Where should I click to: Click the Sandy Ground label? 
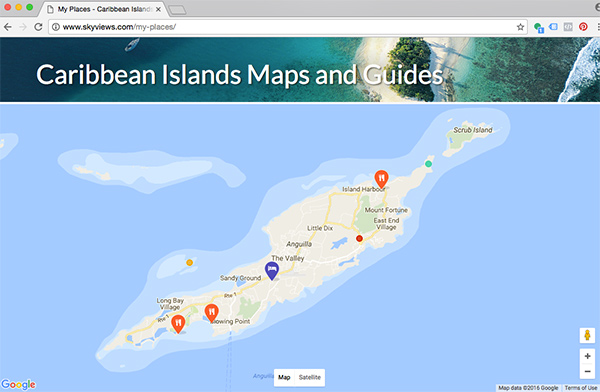coord(240,278)
